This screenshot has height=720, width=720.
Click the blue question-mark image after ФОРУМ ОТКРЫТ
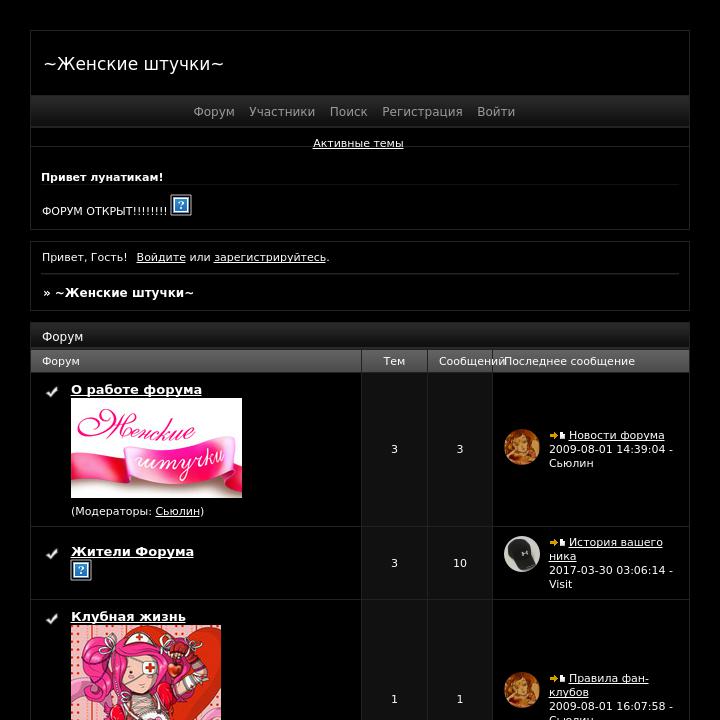(181, 205)
